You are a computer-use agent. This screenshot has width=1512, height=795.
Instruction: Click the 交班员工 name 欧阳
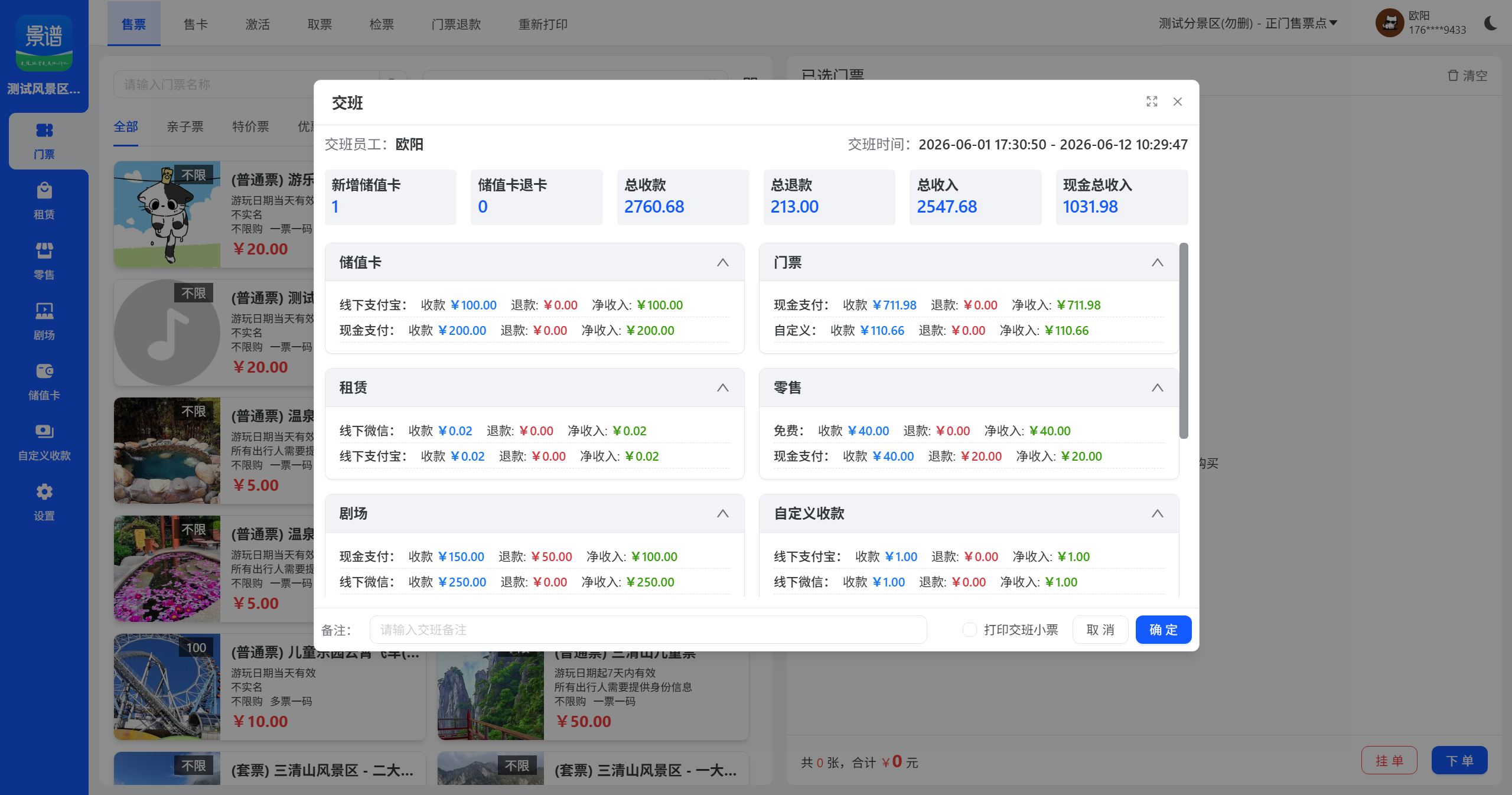(x=409, y=144)
